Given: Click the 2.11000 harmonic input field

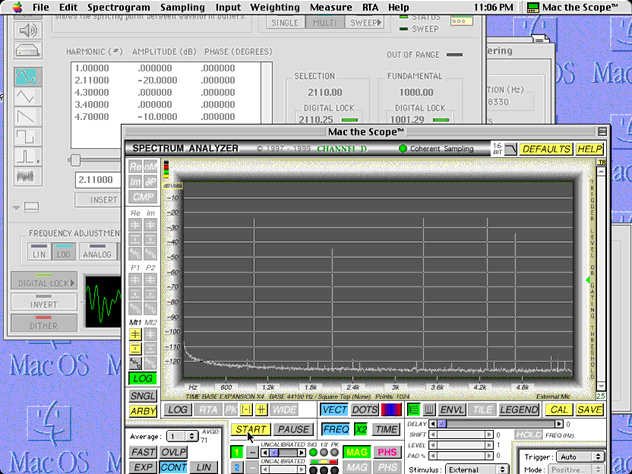Looking at the screenshot, I should (98, 180).
